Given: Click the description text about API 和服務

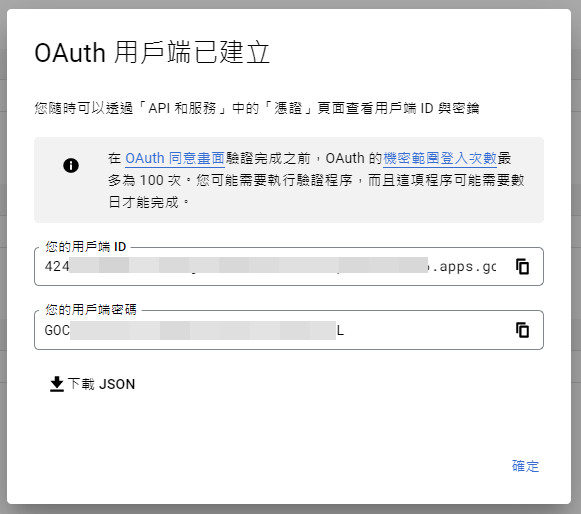Looking at the screenshot, I should click(x=257, y=108).
